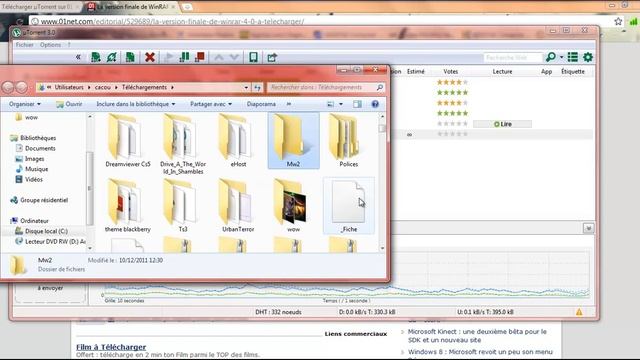Select the eHost folder
Screen dimensions: 640x360
point(238,141)
